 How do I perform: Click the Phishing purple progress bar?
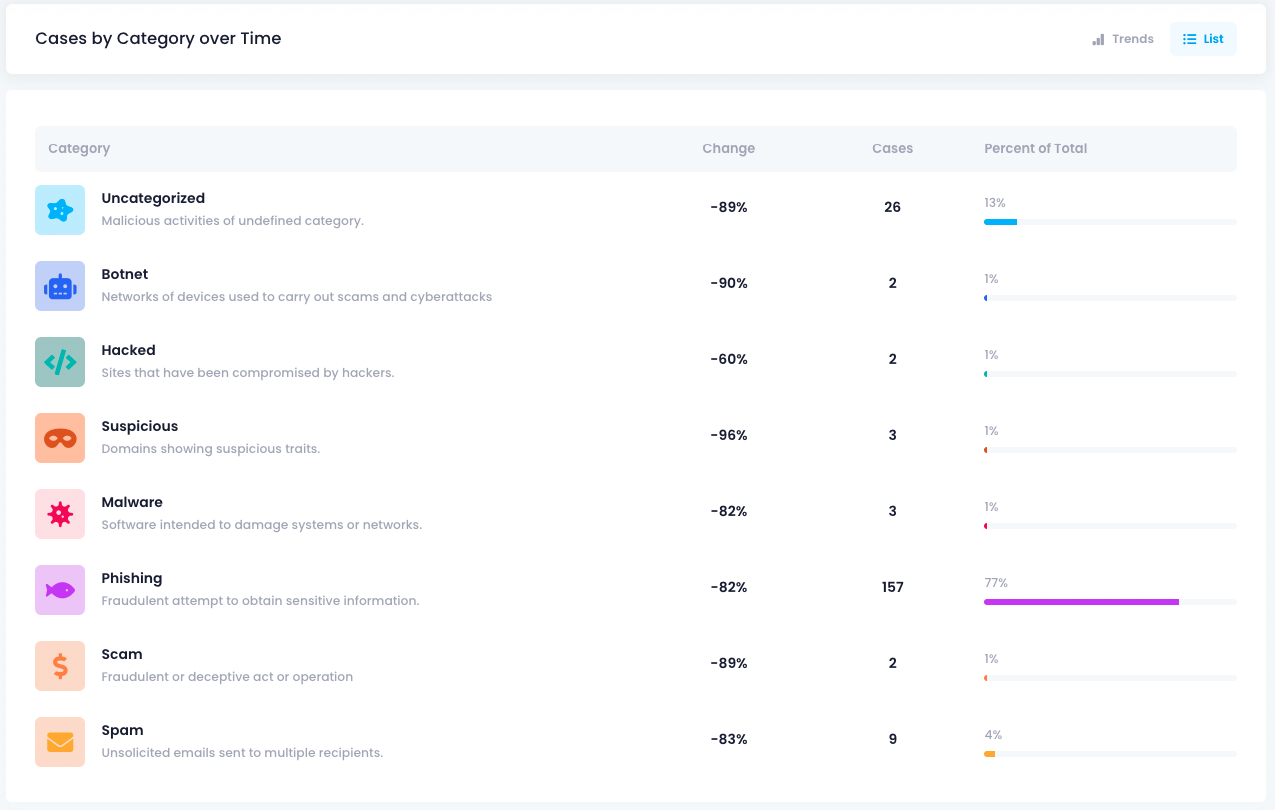(x=1081, y=602)
